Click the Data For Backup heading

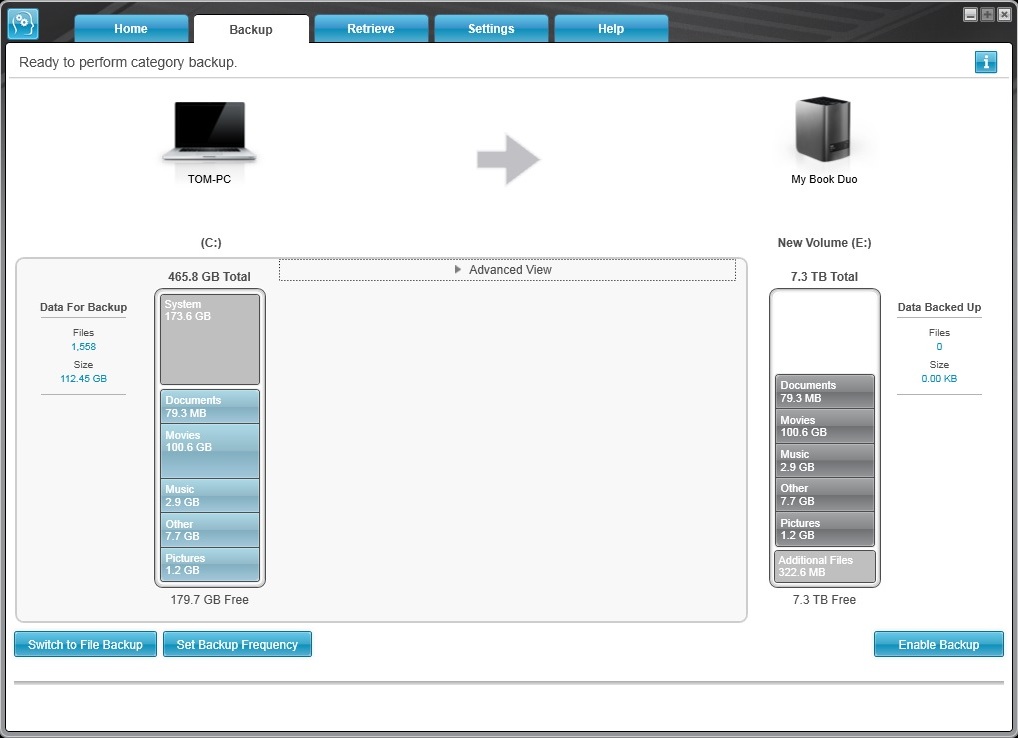click(x=84, y=307)
